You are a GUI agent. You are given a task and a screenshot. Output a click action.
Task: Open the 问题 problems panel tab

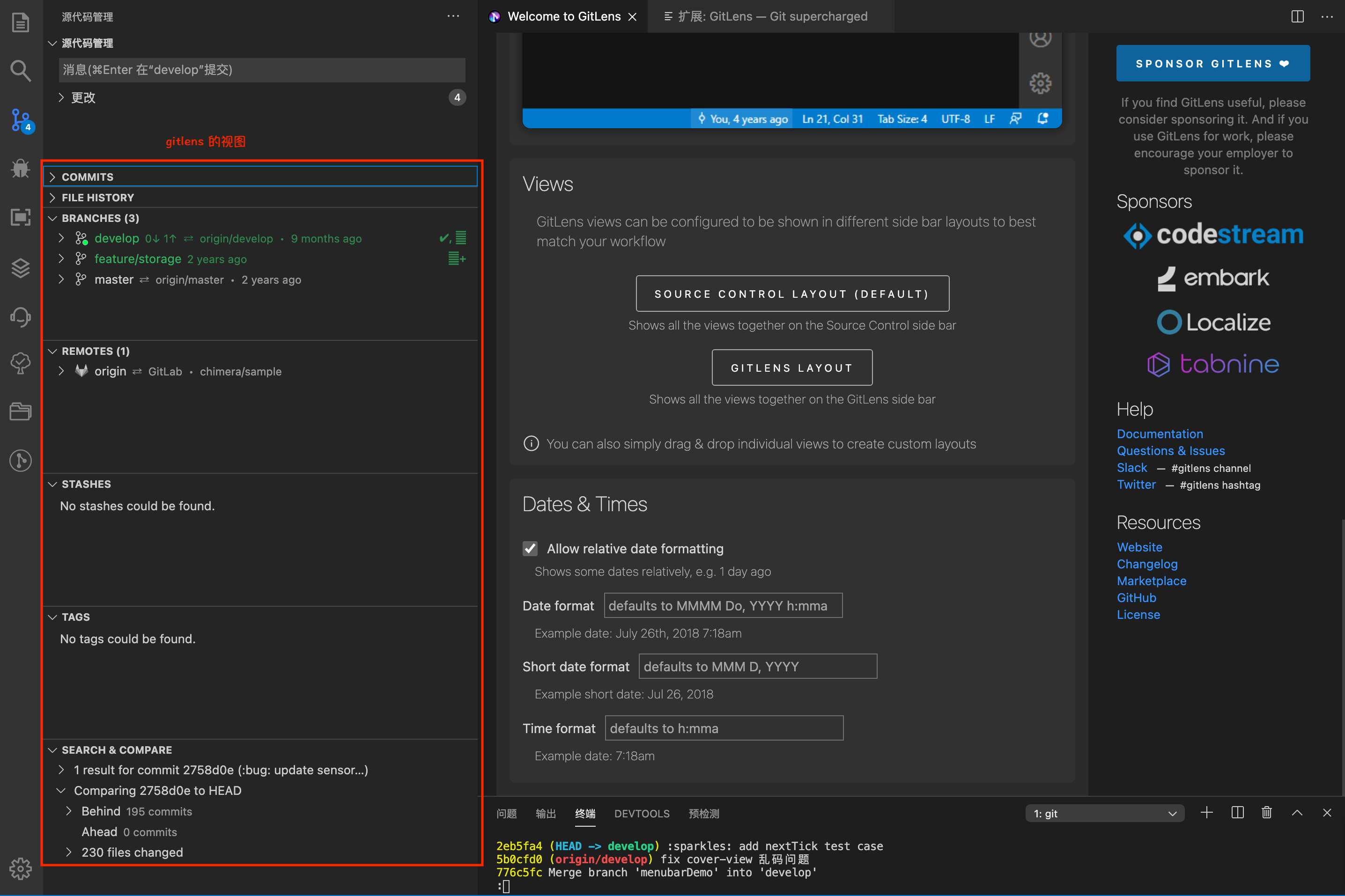click(506, 813)
